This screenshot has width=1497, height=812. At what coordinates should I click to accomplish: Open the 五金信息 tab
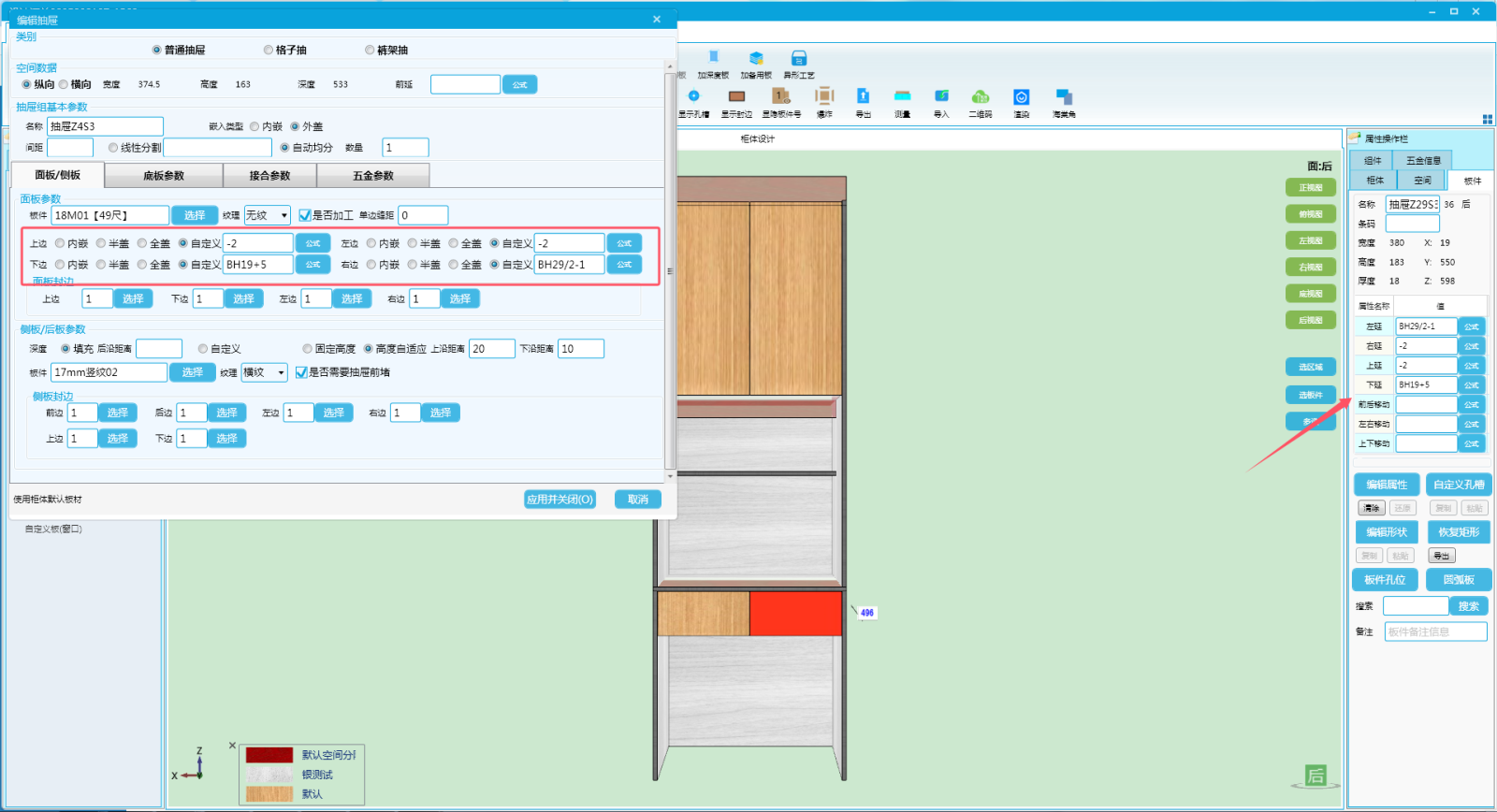click(x=1423, y=161)
